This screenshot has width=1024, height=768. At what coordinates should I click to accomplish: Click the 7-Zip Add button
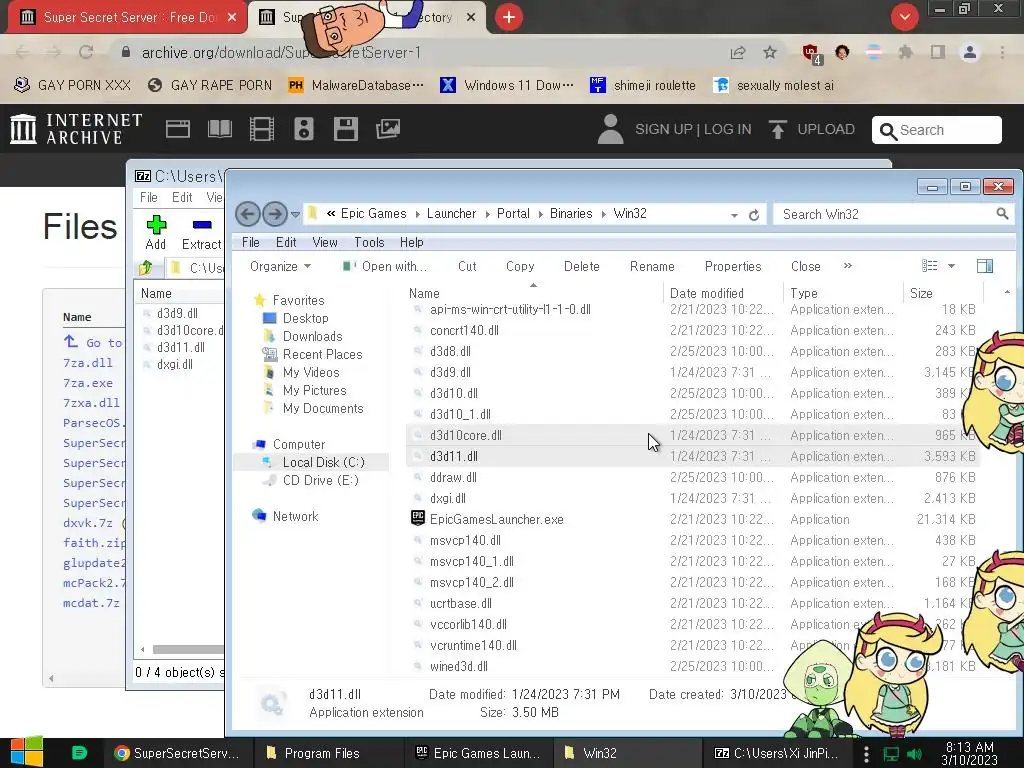click(155, 232)
